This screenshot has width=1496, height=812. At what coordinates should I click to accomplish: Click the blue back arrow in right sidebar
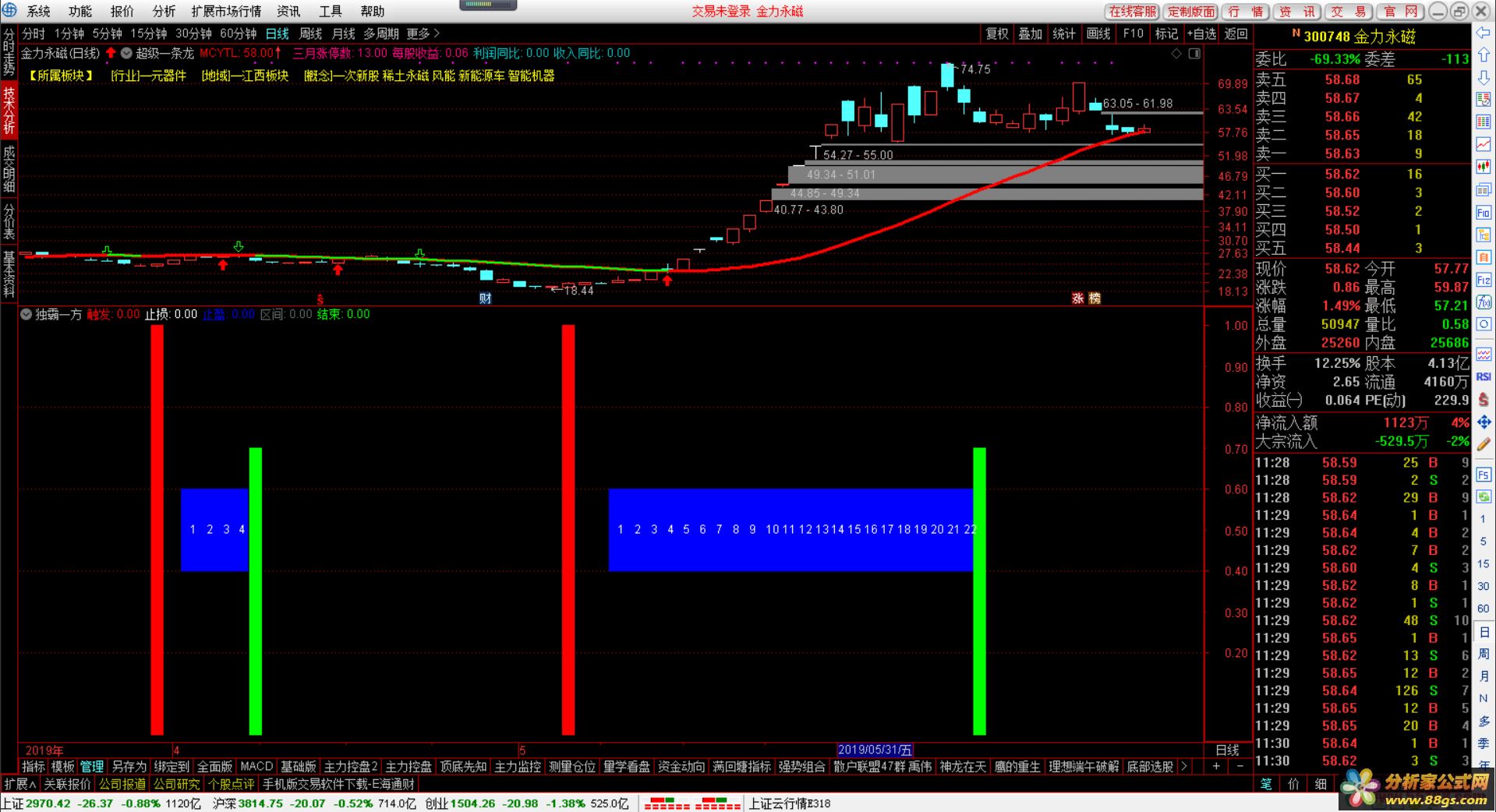point(1483,33)
